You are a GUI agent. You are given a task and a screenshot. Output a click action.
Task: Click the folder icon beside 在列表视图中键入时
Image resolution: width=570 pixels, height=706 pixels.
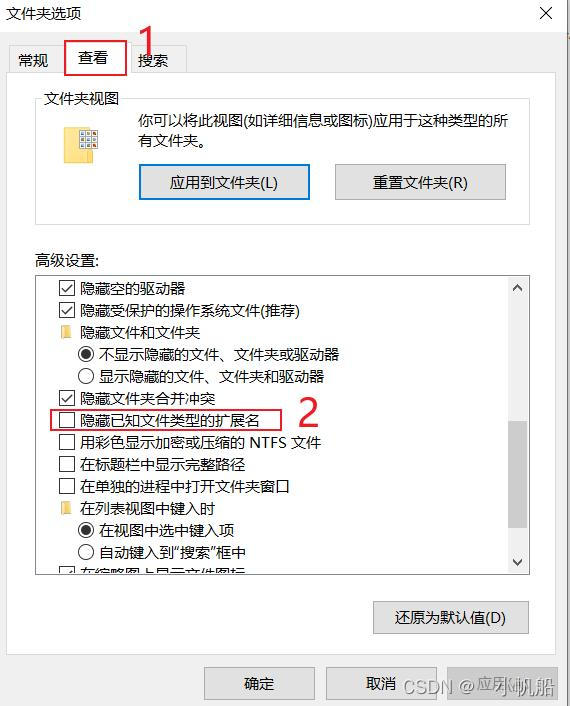(66, 508)
